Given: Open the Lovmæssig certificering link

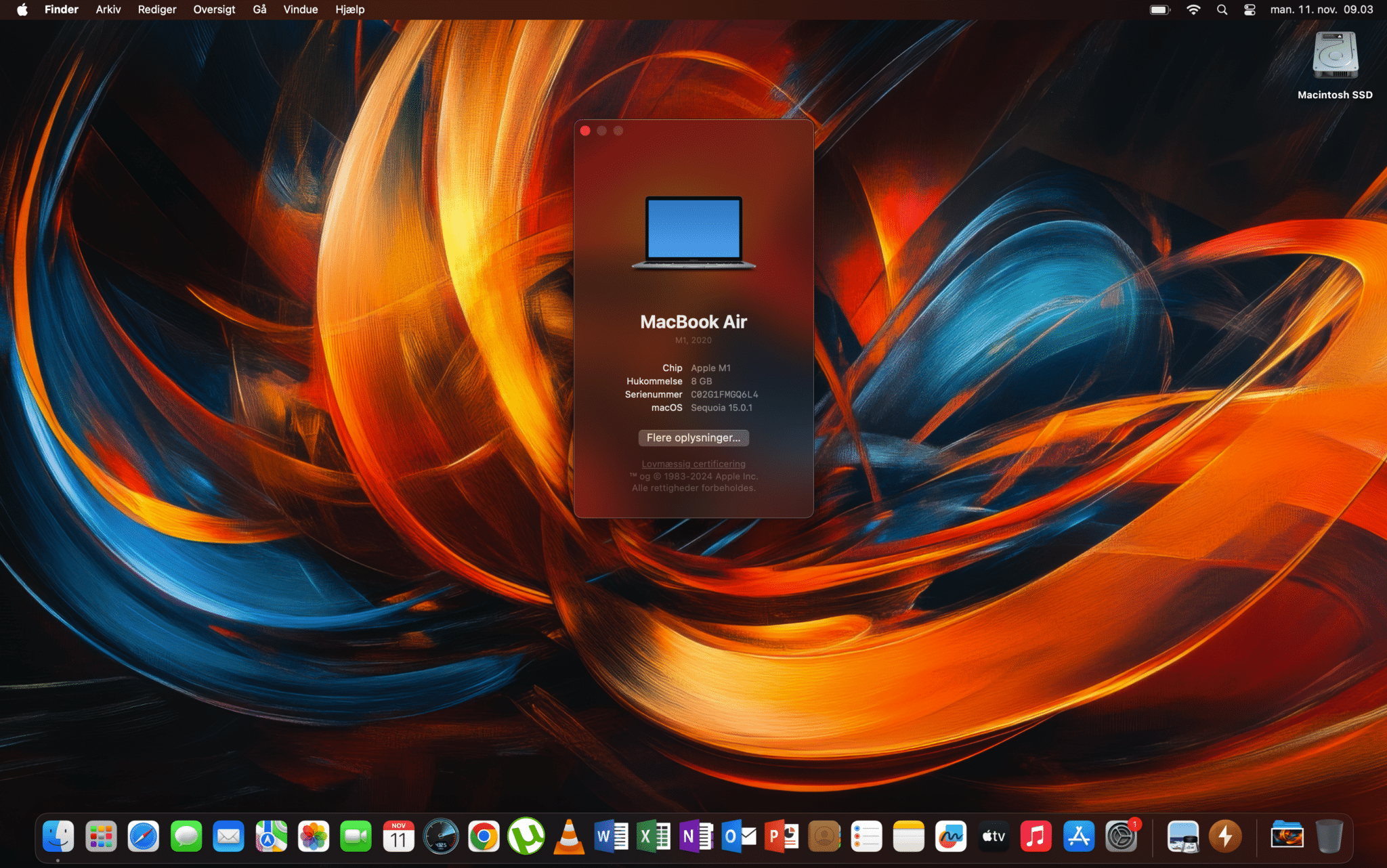Looking at the screenshot, I should (693, 464).
